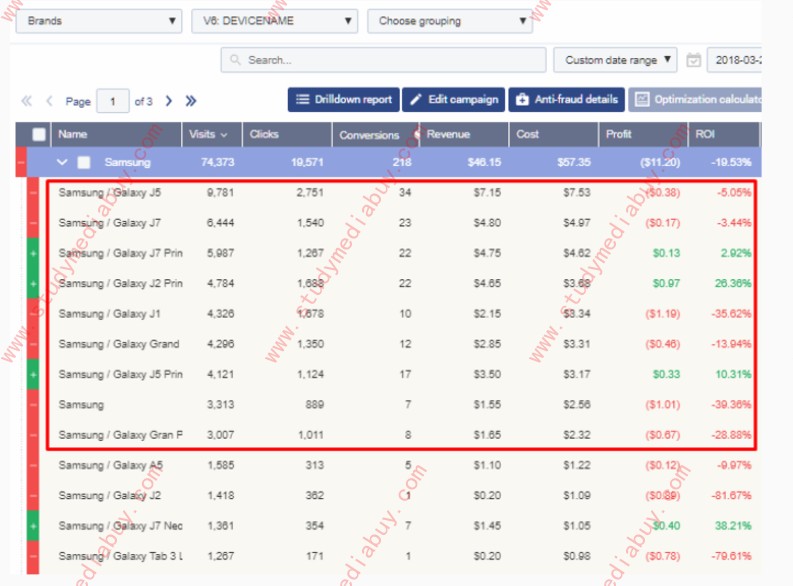Select the Samsung / Galaxy J5 Prin row name
The image size is (793, 586).
(120, 375)
